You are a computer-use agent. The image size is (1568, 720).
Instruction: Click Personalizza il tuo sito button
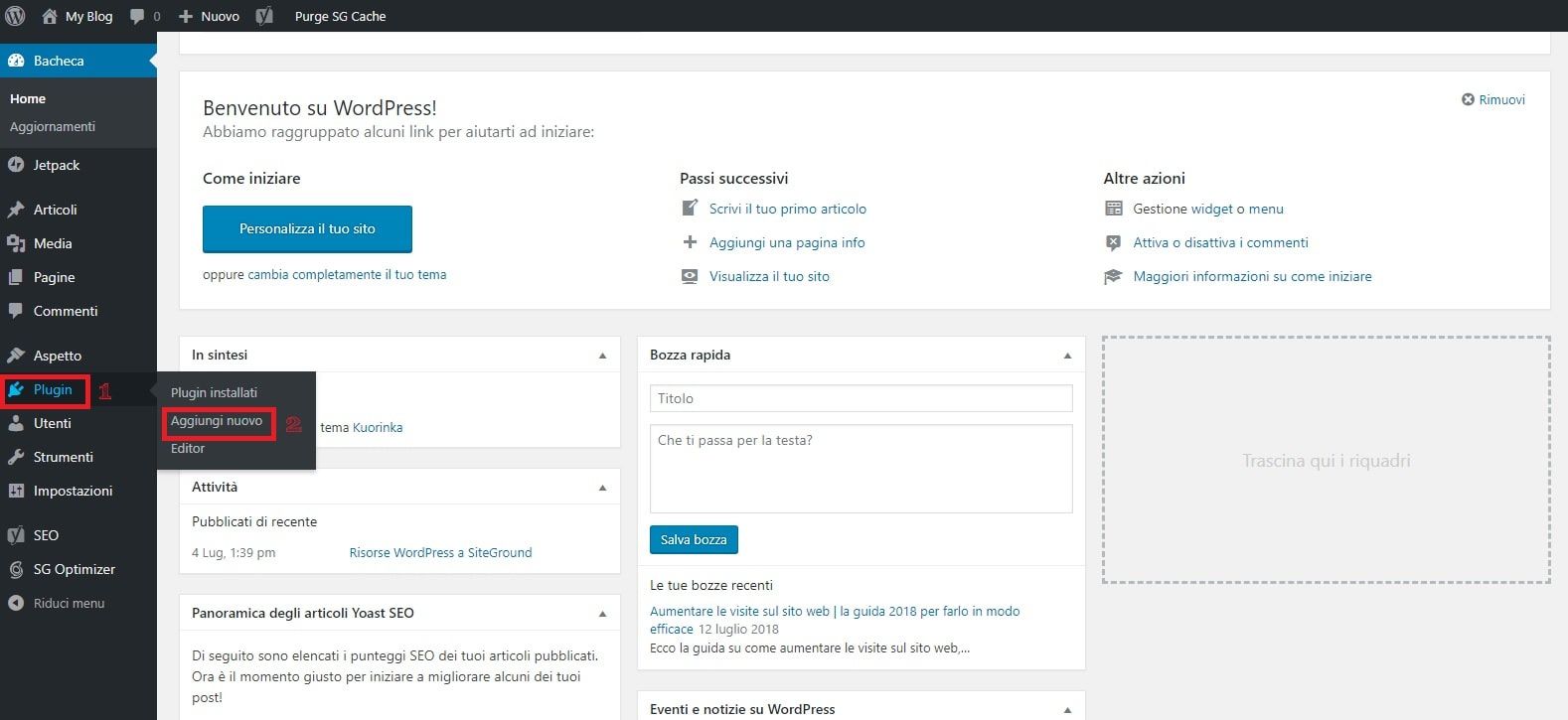click(x=307, y=229)
